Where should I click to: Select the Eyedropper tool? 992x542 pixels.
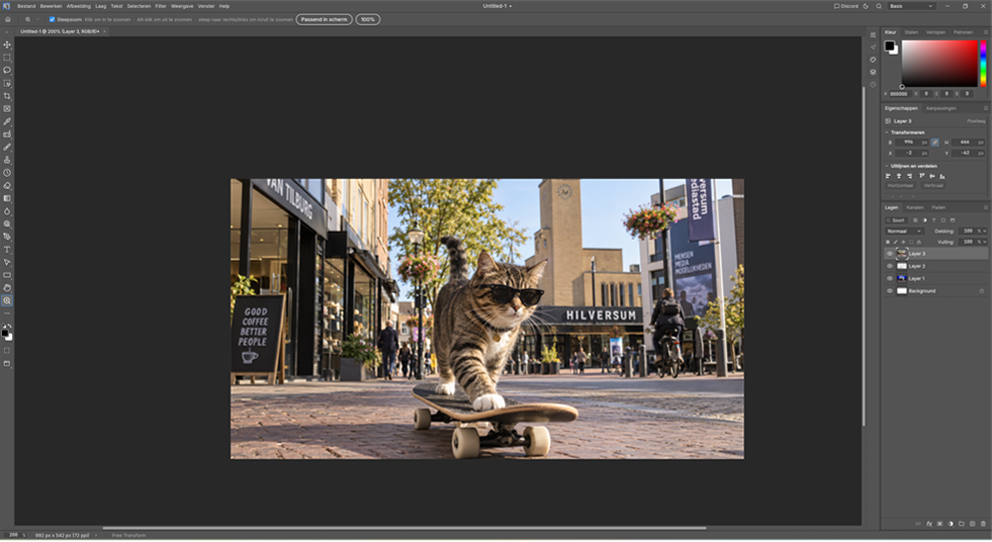7,121
